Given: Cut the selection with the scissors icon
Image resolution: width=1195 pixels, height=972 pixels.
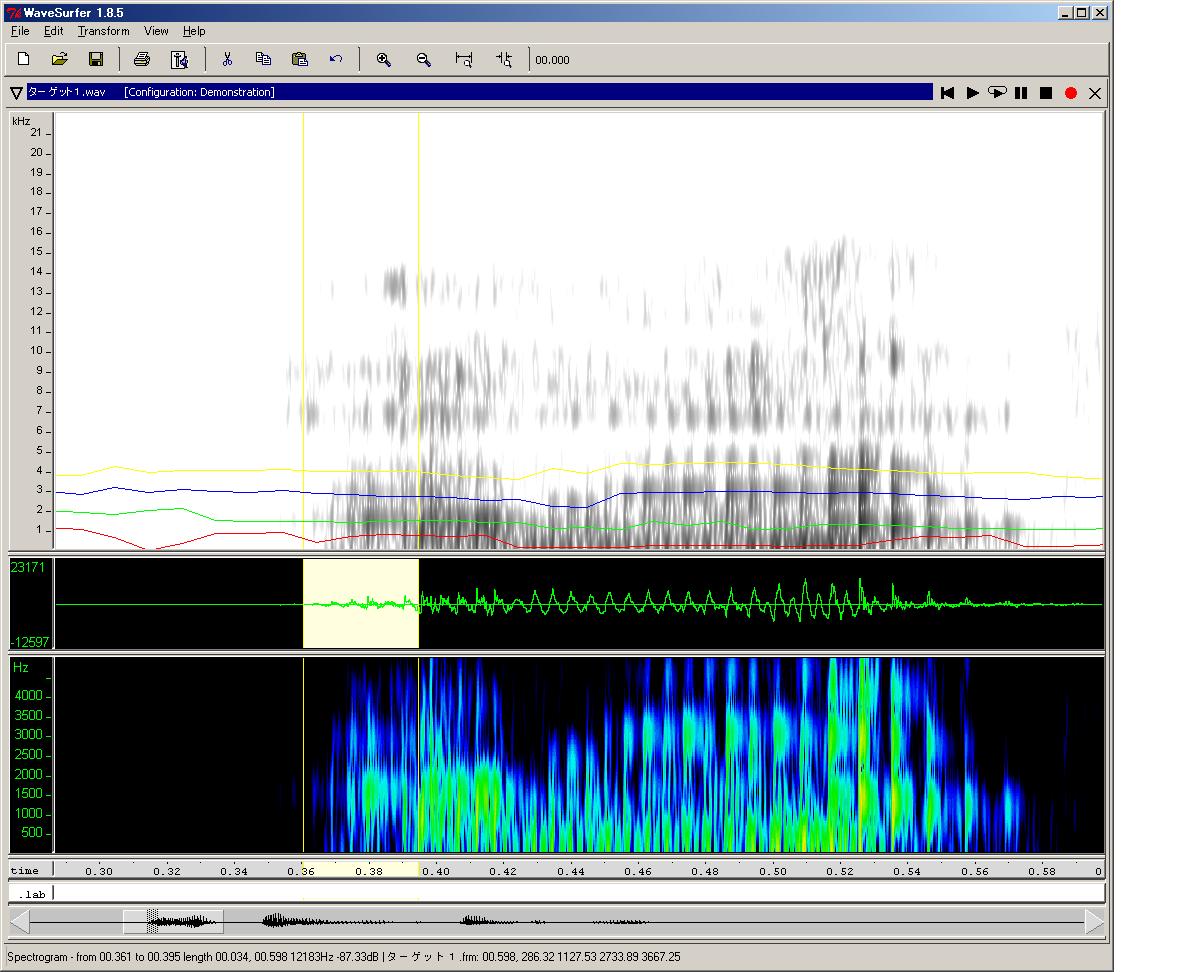Looking at the screenshot, I should (227, 60).
